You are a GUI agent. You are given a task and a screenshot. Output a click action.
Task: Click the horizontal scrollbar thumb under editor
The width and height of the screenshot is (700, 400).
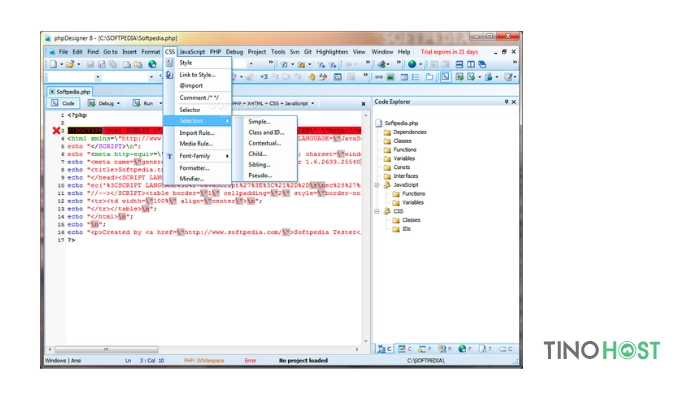coord(106,350)
